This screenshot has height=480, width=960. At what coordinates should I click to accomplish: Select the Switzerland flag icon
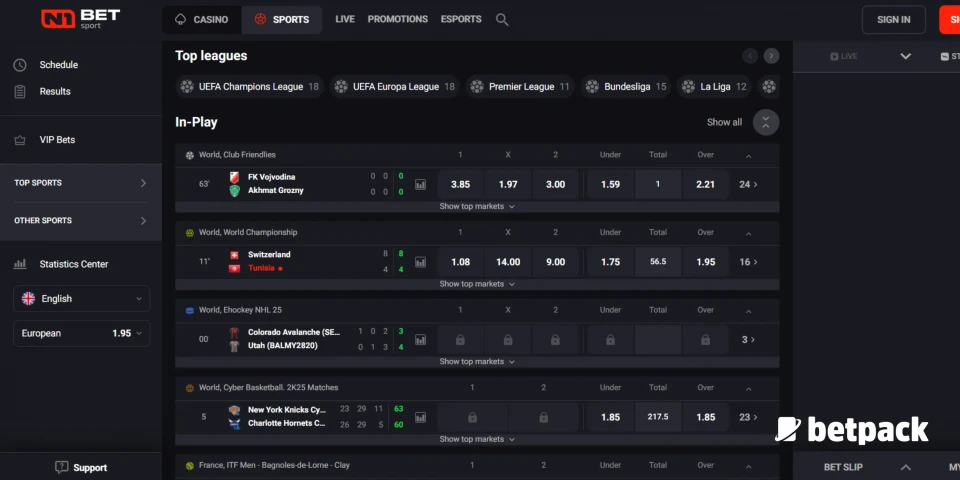coord(234,255)
